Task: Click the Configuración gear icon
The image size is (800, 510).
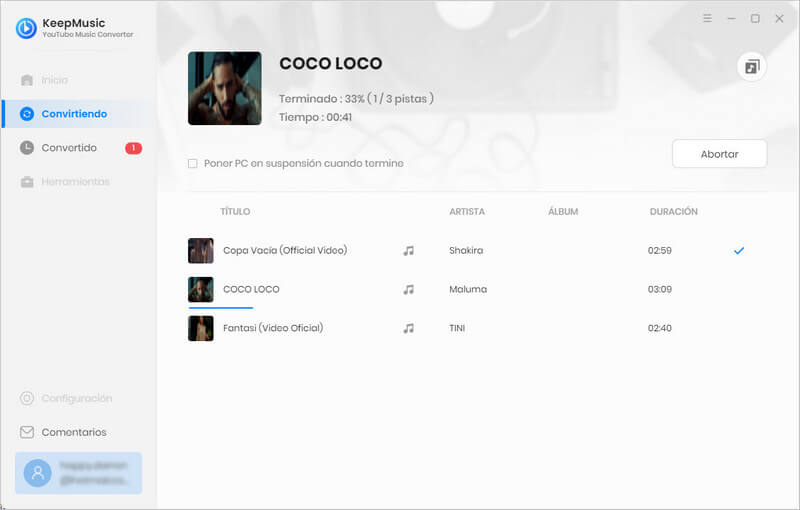Action: pos(27,398)
